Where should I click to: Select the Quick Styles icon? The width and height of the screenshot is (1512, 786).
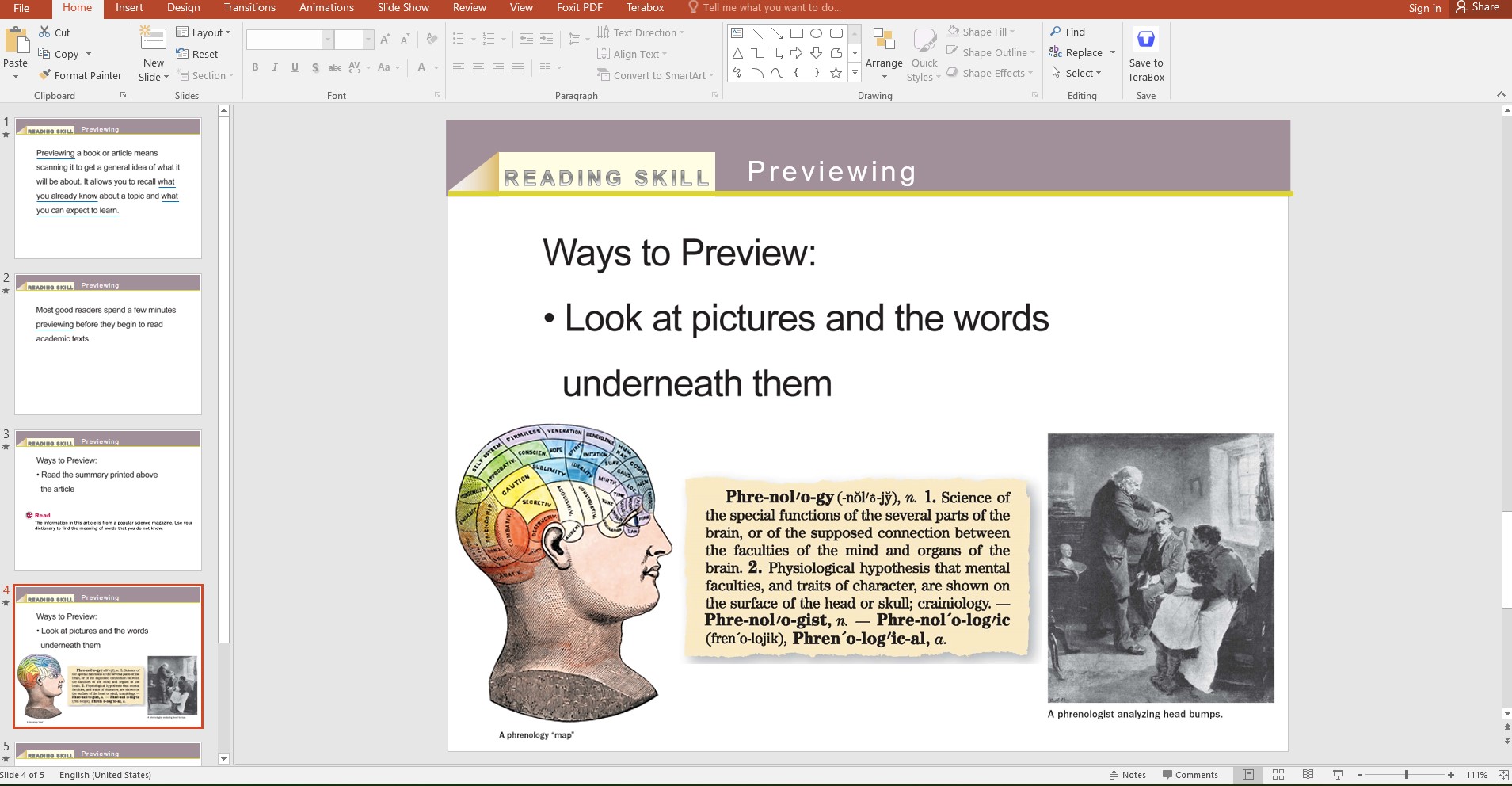click(922, 52)
